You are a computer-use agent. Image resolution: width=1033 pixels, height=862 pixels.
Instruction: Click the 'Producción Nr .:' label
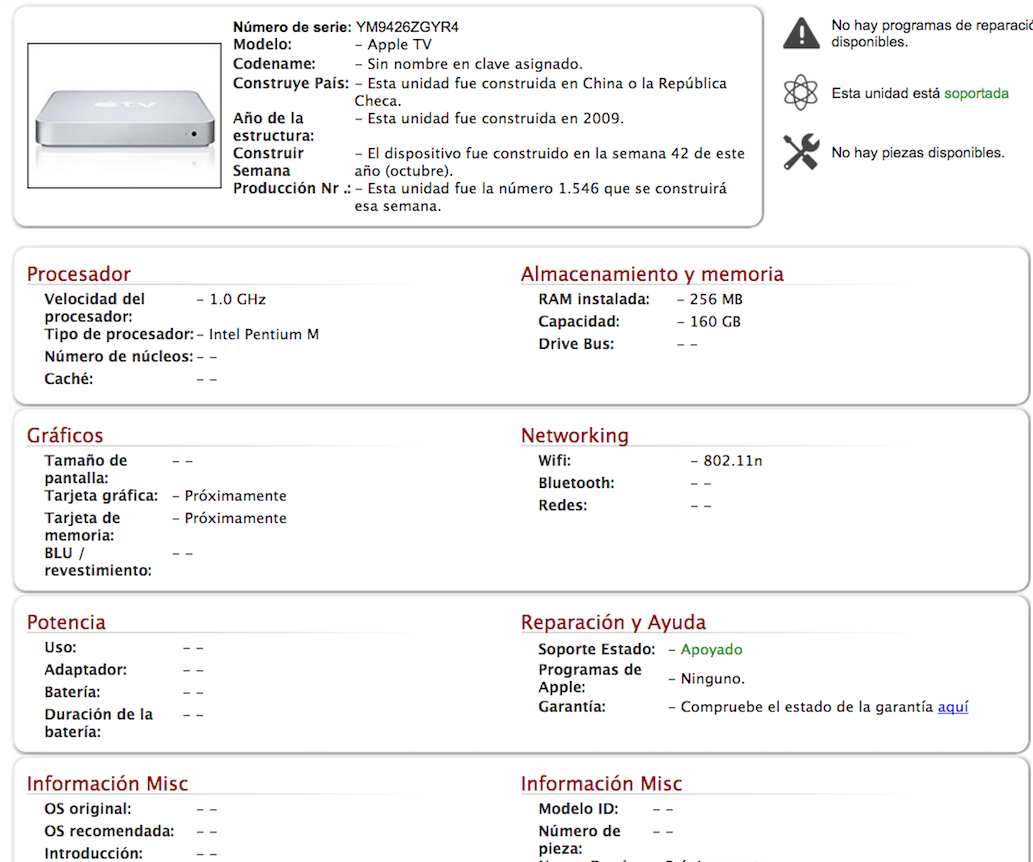(292, 189)
